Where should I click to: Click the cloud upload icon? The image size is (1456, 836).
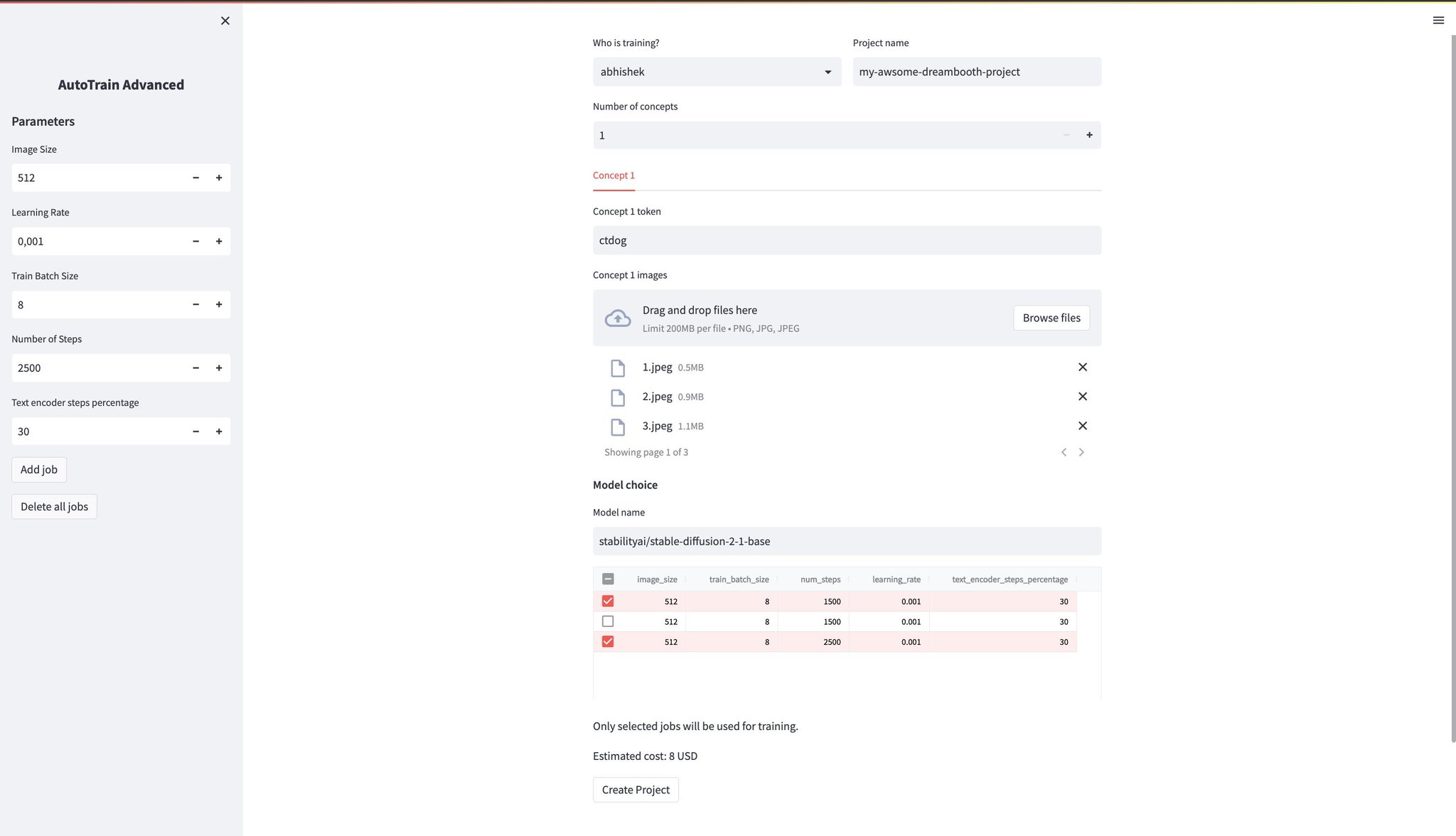click(618, 318)
